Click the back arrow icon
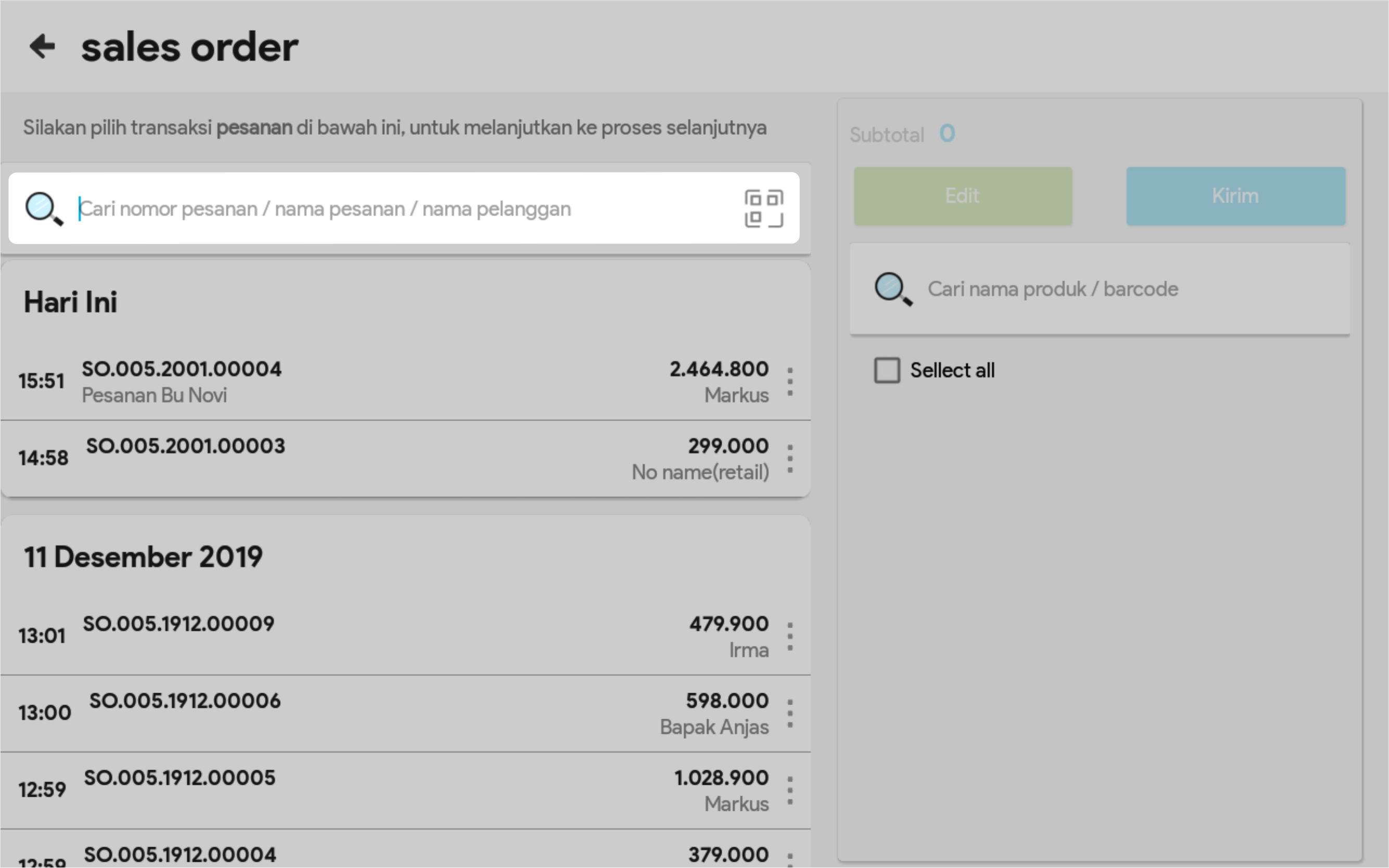The width and height of the screenshot is (1389, 868). [43, 46]
